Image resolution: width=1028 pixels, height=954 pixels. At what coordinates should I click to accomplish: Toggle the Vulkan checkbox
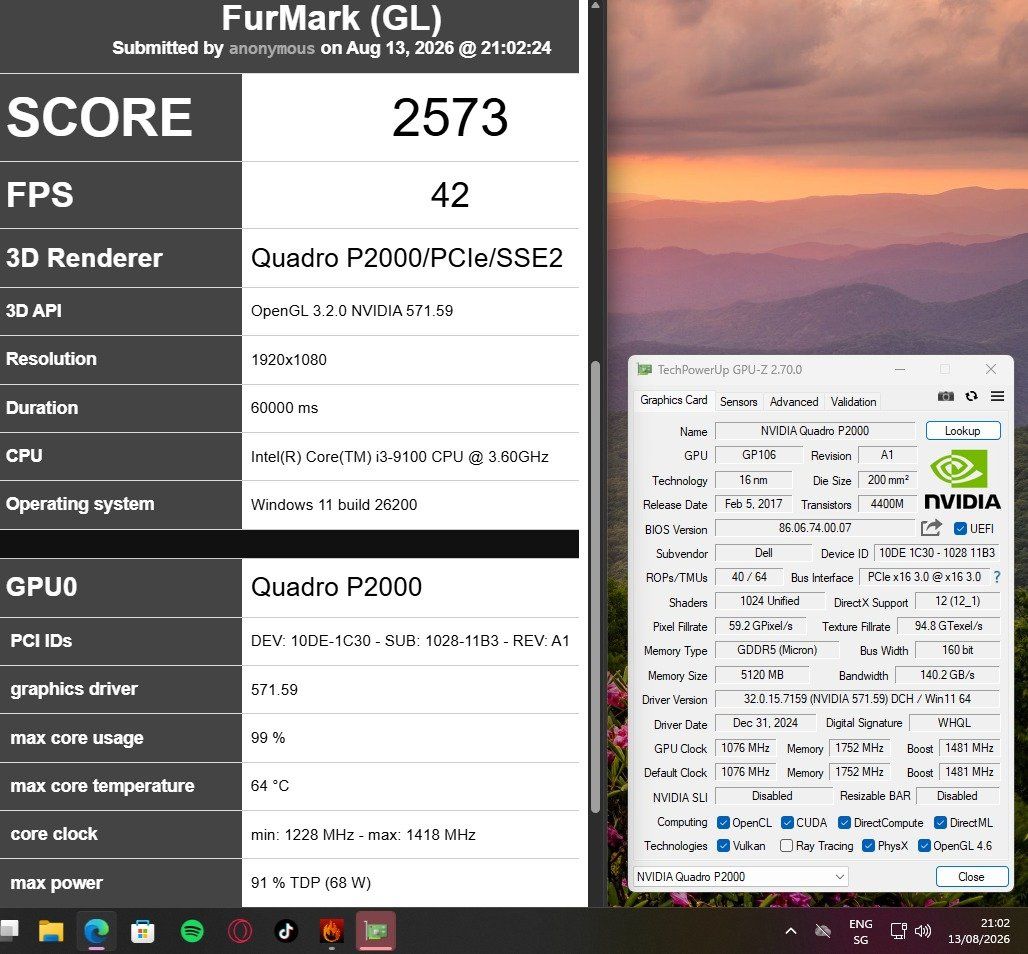723,846
